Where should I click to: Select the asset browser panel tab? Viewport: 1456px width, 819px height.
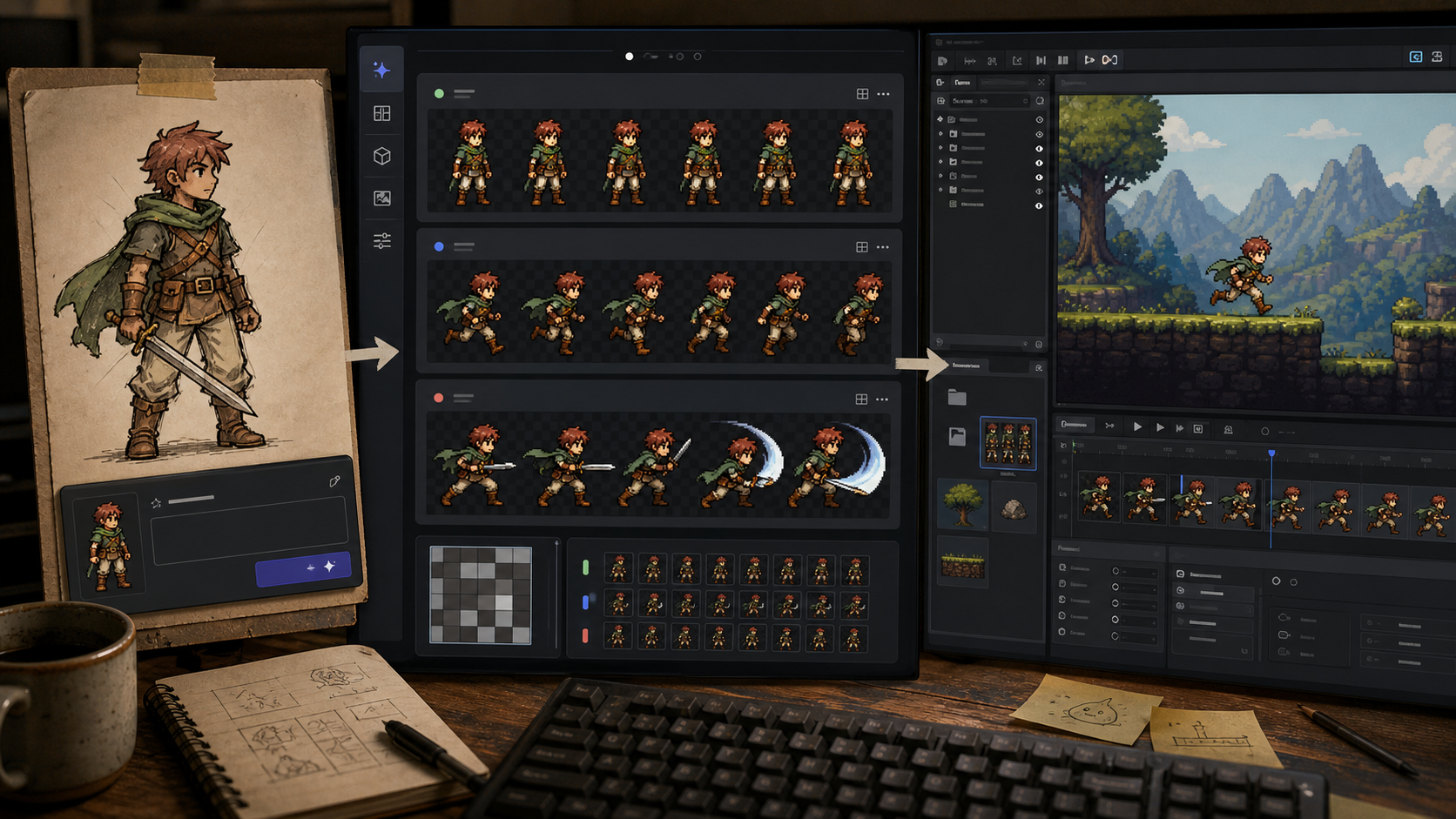[x=966, y=366]
